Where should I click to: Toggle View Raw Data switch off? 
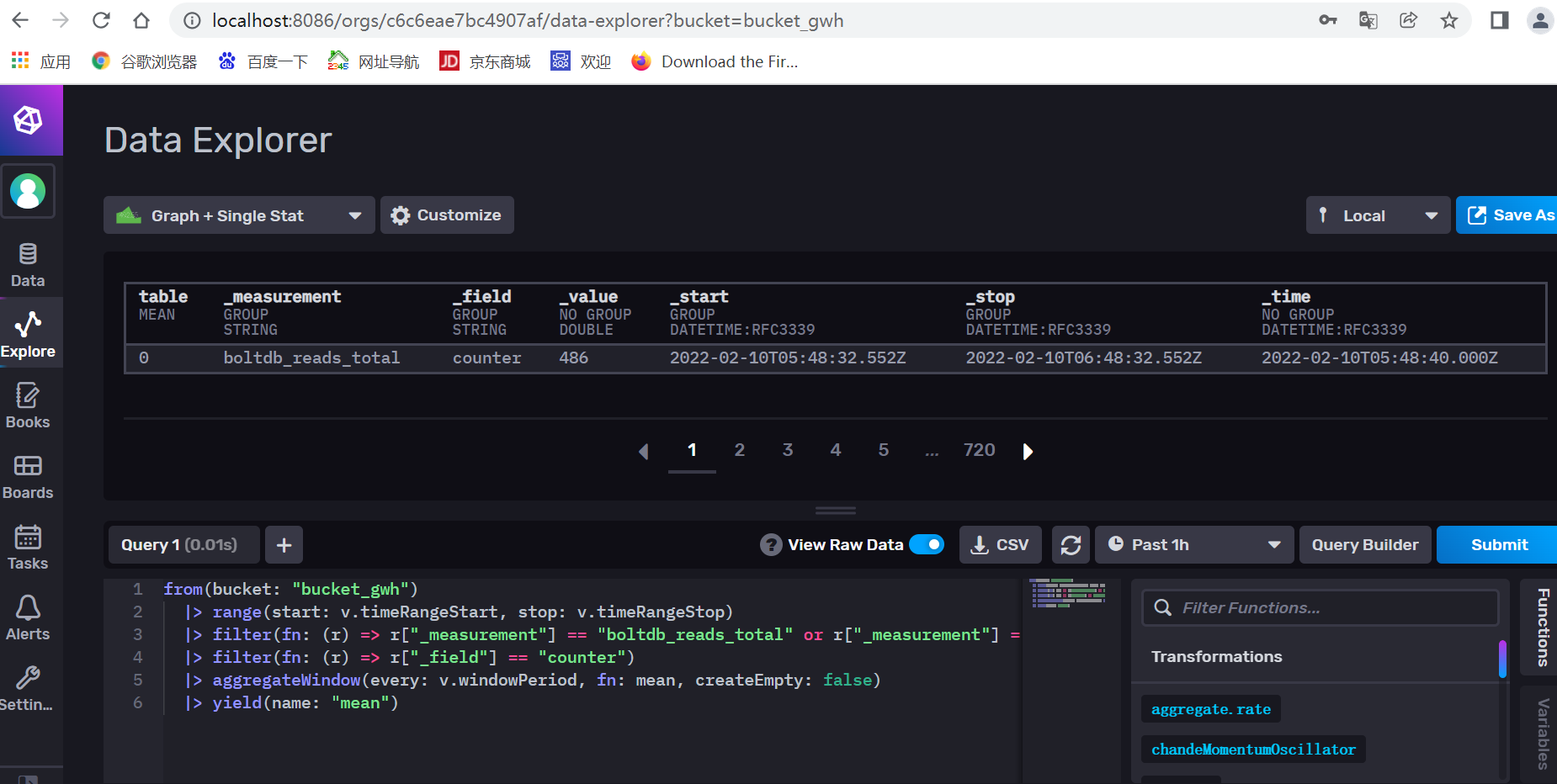(927, 545)
